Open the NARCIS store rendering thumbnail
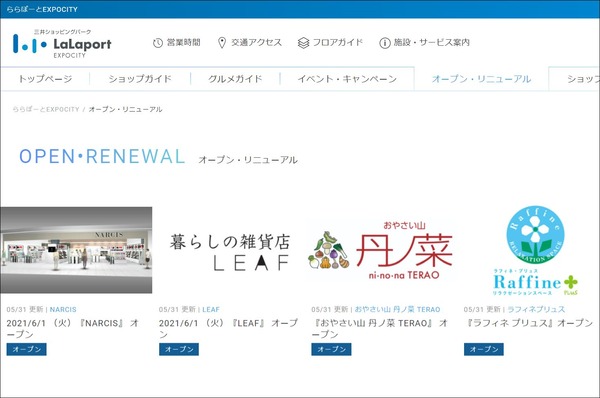Image resolution: width=600 pixels, height=398 pixels. coord(76,250)
